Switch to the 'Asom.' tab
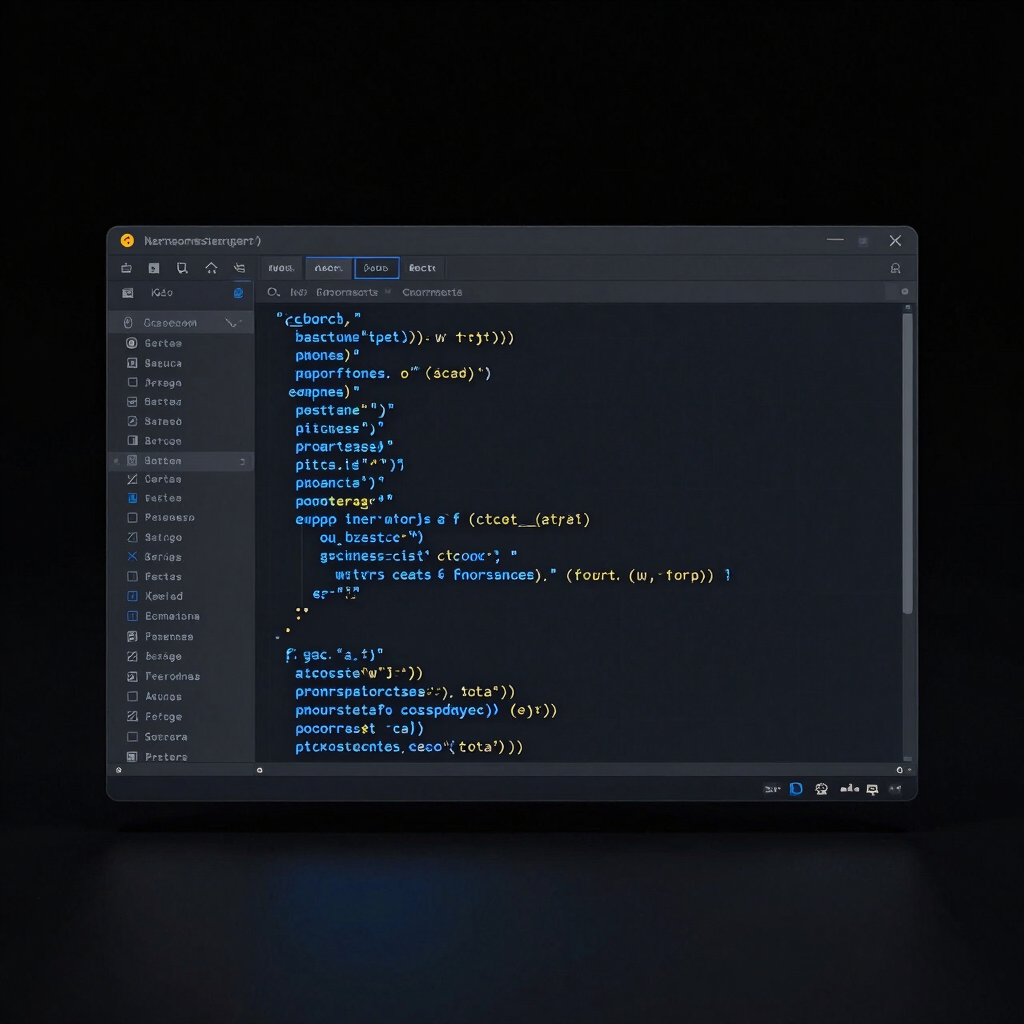Viewport: 1024px width, 1024px height. pos(328,268)
